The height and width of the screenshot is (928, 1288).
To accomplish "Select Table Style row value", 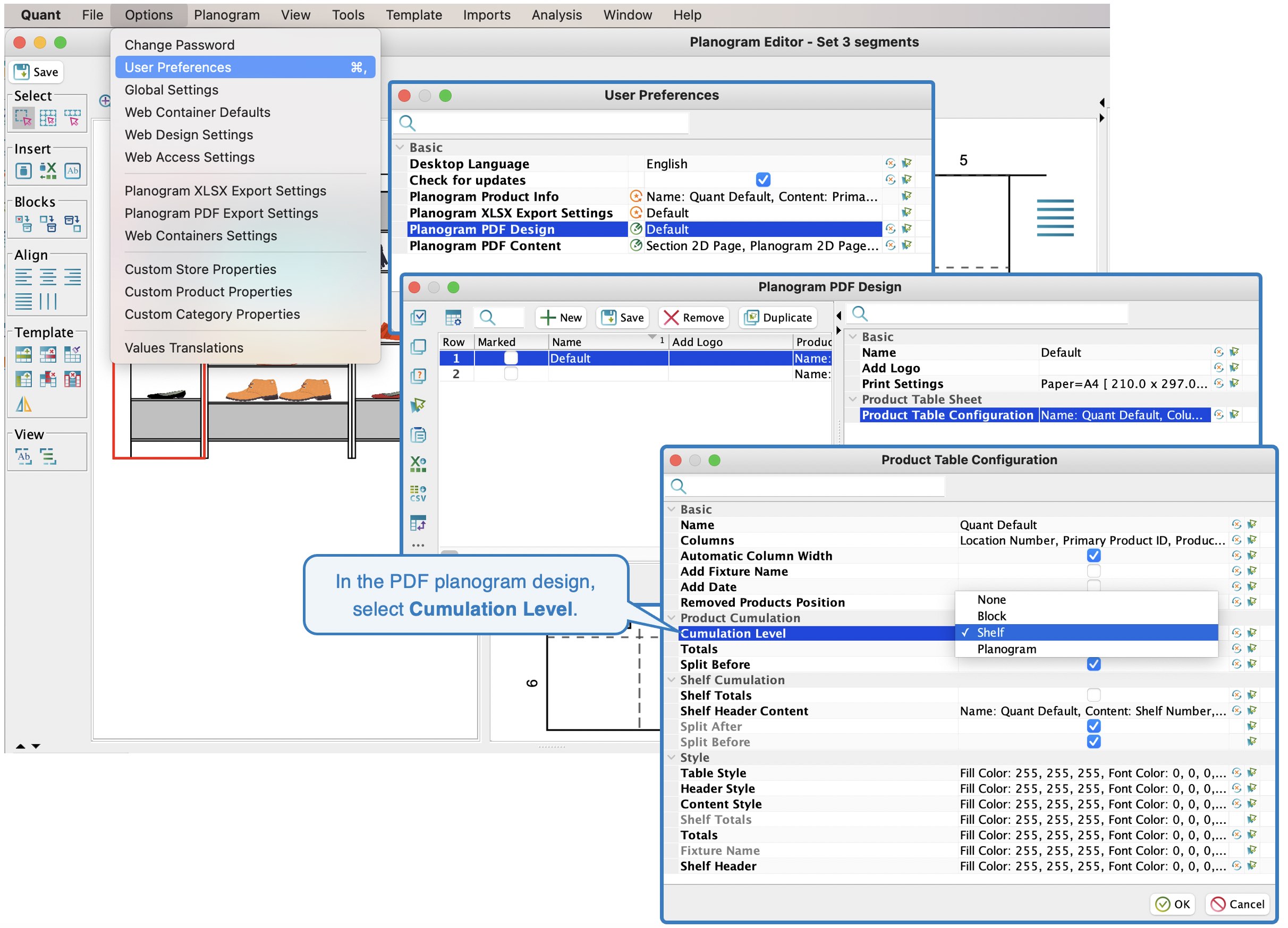I will tap(1092, 773).
